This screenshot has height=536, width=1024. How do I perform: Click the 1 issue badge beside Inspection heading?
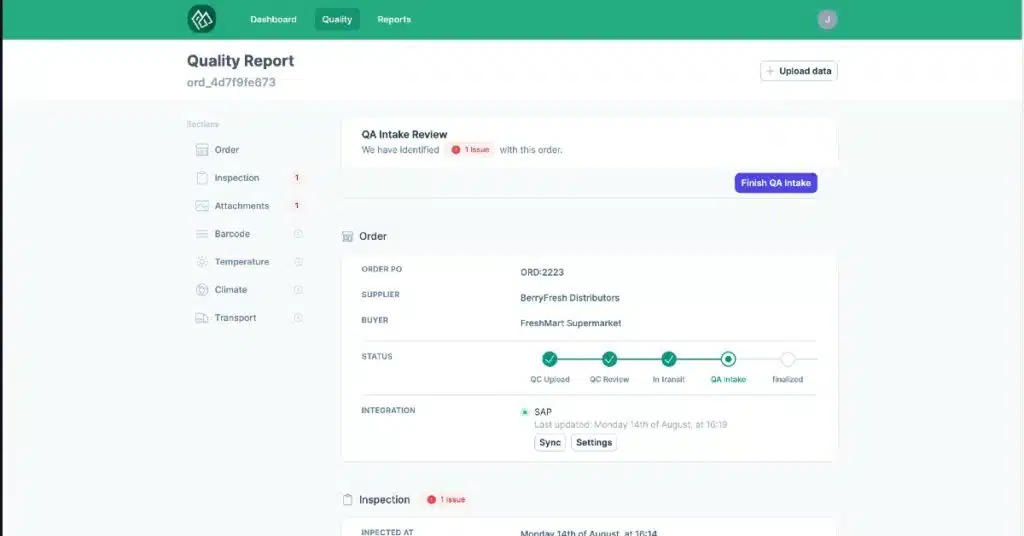(x=446, y=499)
